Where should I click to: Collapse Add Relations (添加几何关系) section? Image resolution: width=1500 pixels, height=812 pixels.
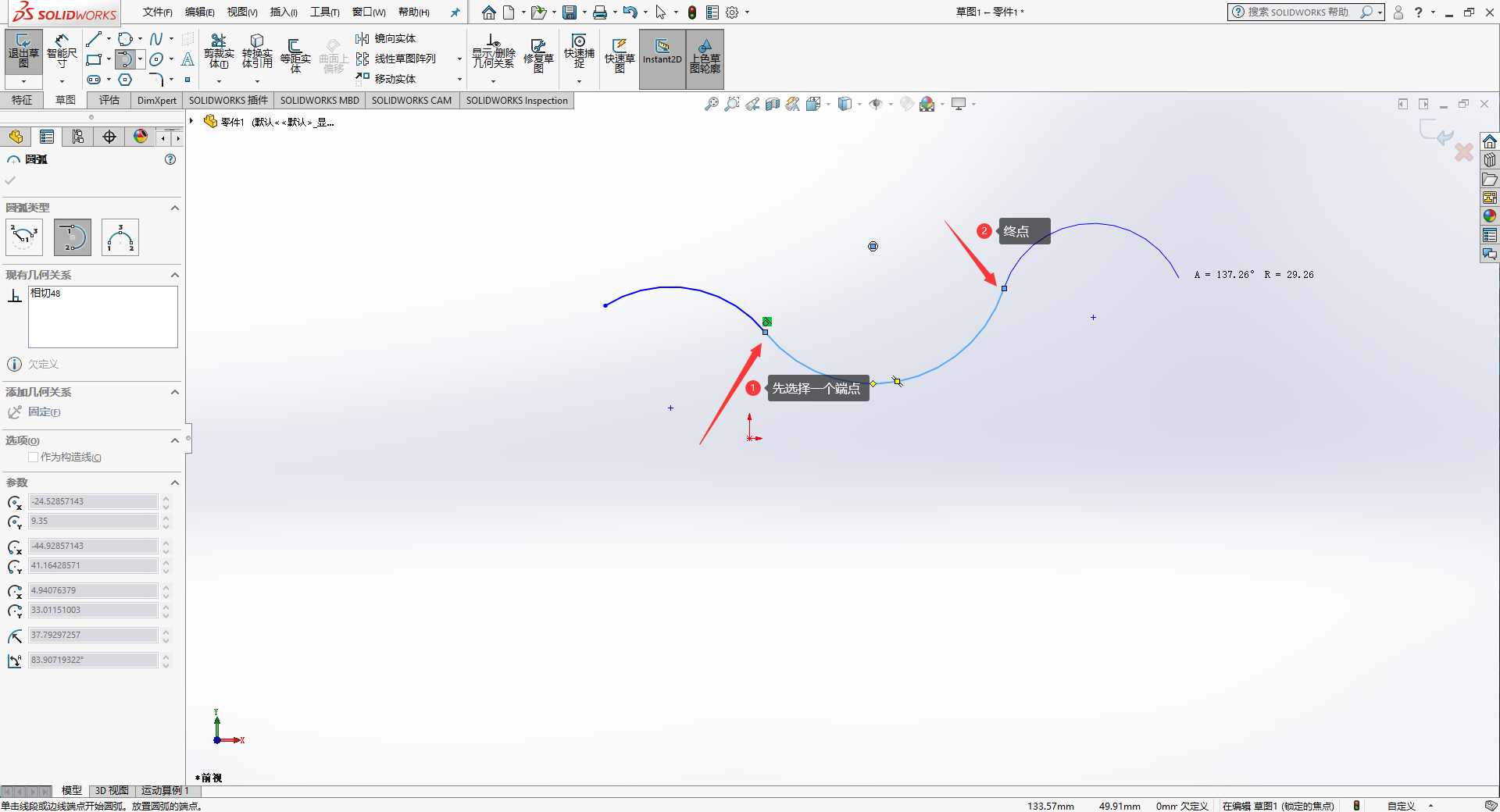click(175, 392)
